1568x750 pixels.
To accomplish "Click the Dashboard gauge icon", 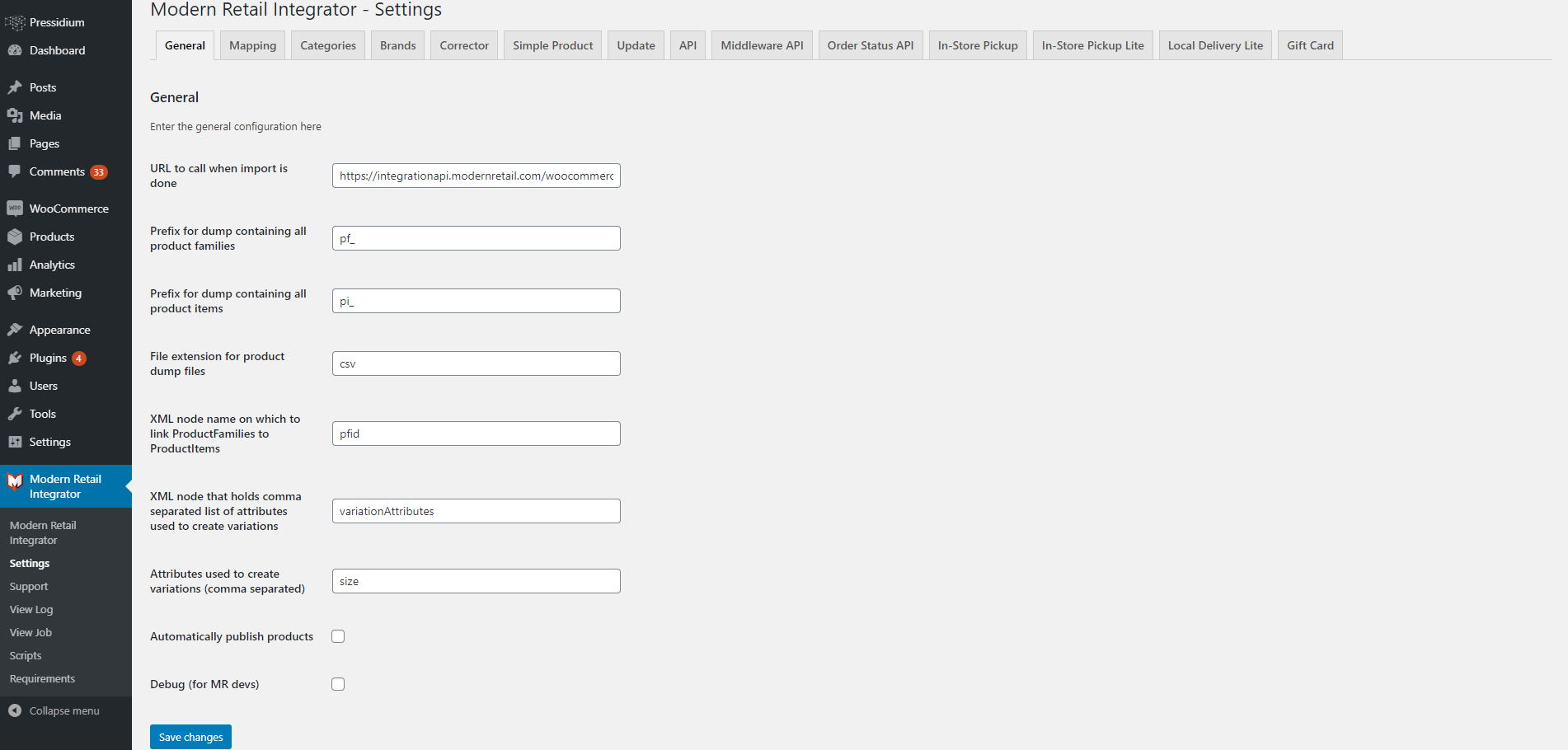I will coord(15,50).
